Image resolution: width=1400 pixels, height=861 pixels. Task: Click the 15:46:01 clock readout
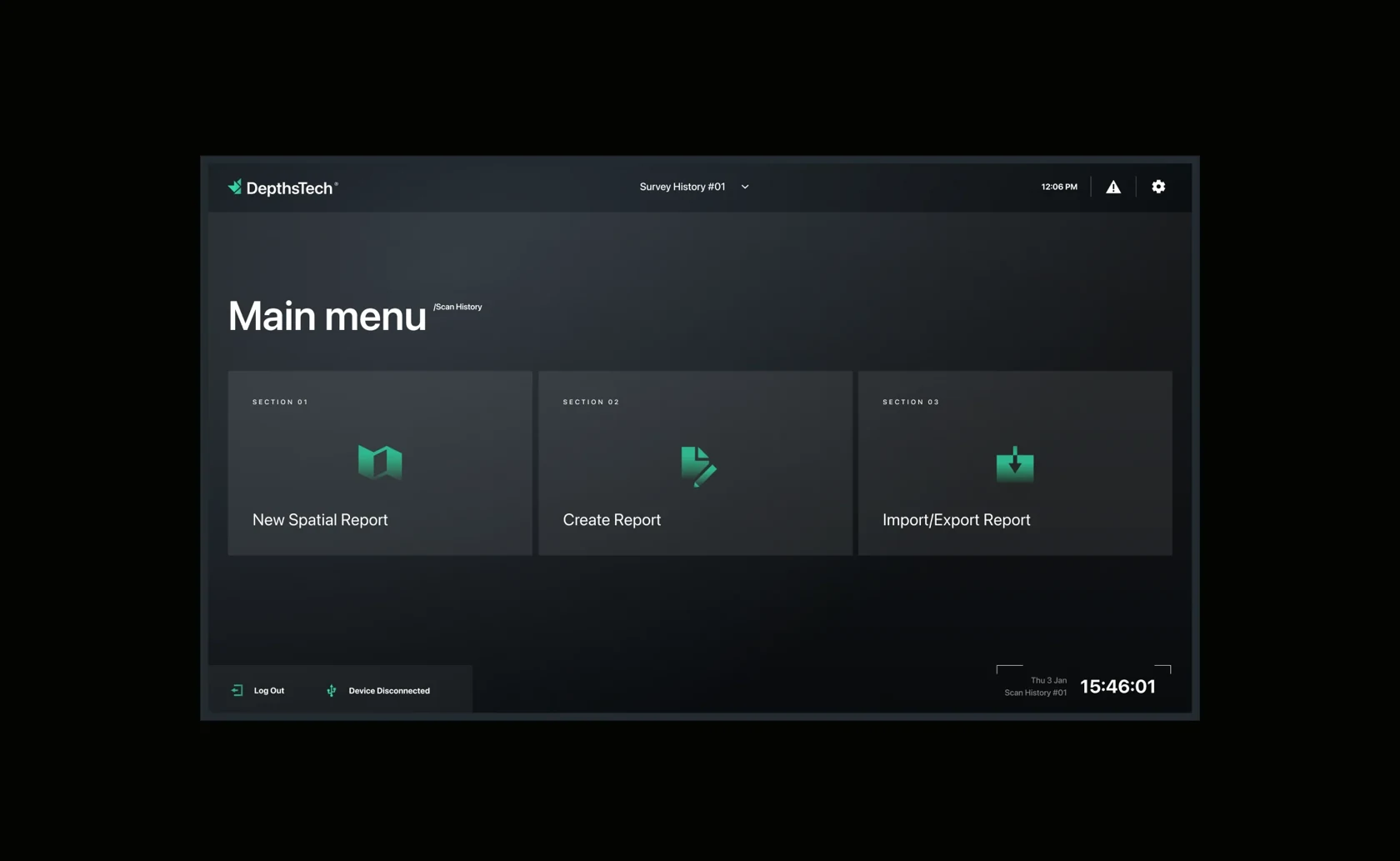1117,686
